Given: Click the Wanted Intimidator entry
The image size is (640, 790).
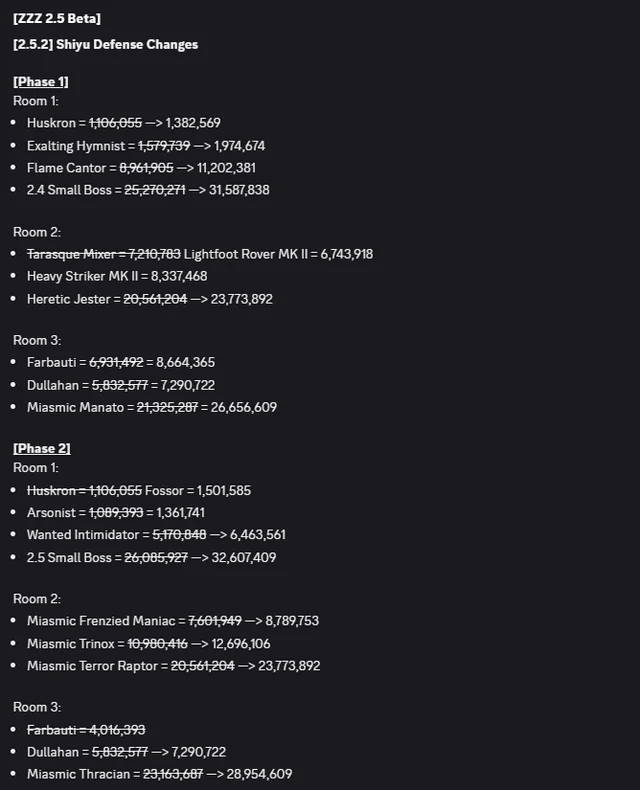Looking at the screenshot, I should click(x=156, y=534).
